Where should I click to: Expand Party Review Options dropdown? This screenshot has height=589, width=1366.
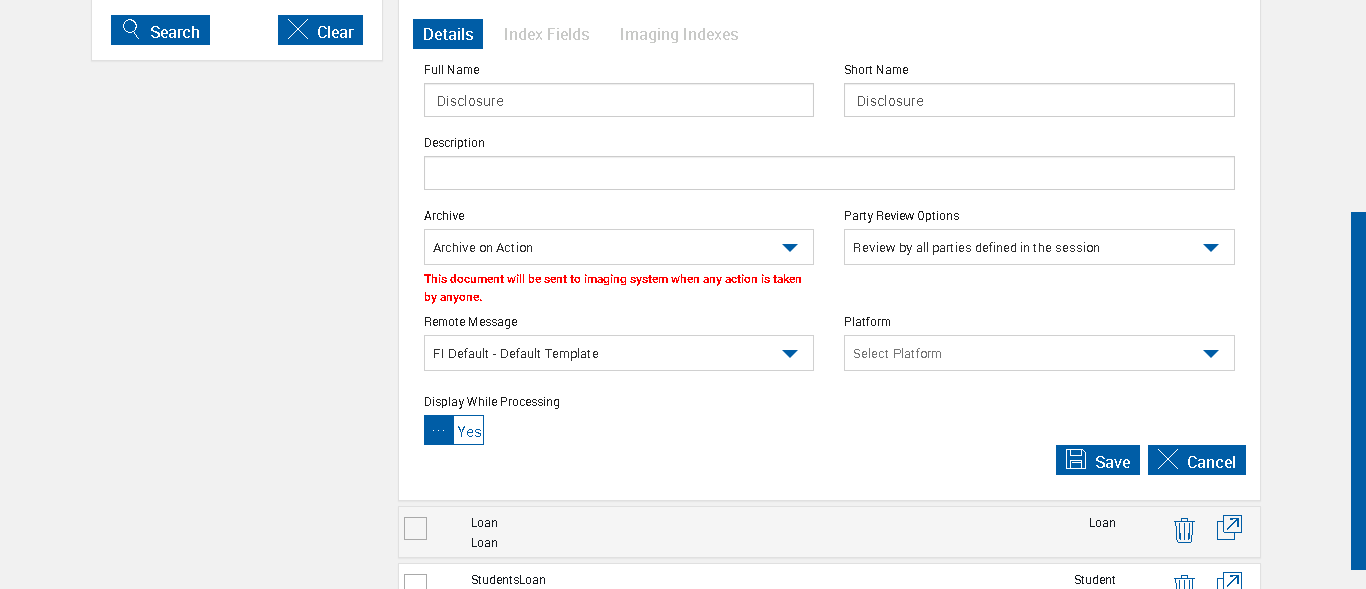point(1038,247)
